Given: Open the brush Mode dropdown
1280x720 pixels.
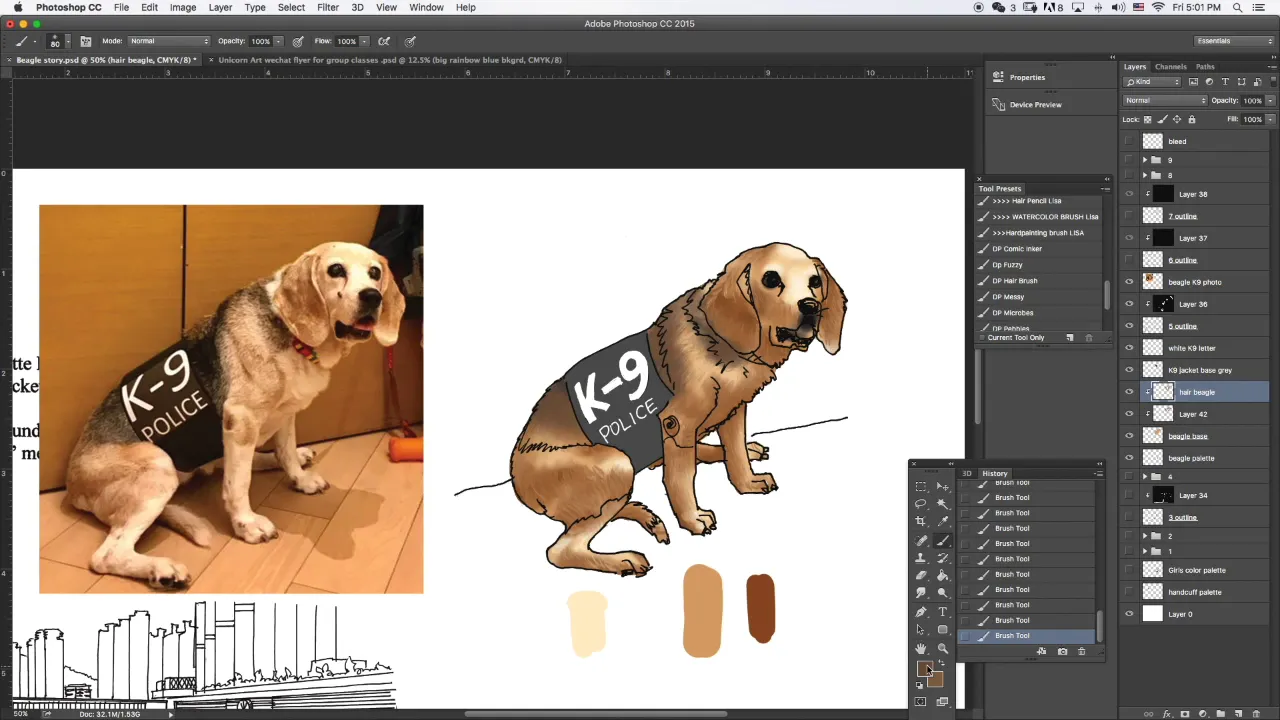Looking at the screenshot, I should pos(169,41).
